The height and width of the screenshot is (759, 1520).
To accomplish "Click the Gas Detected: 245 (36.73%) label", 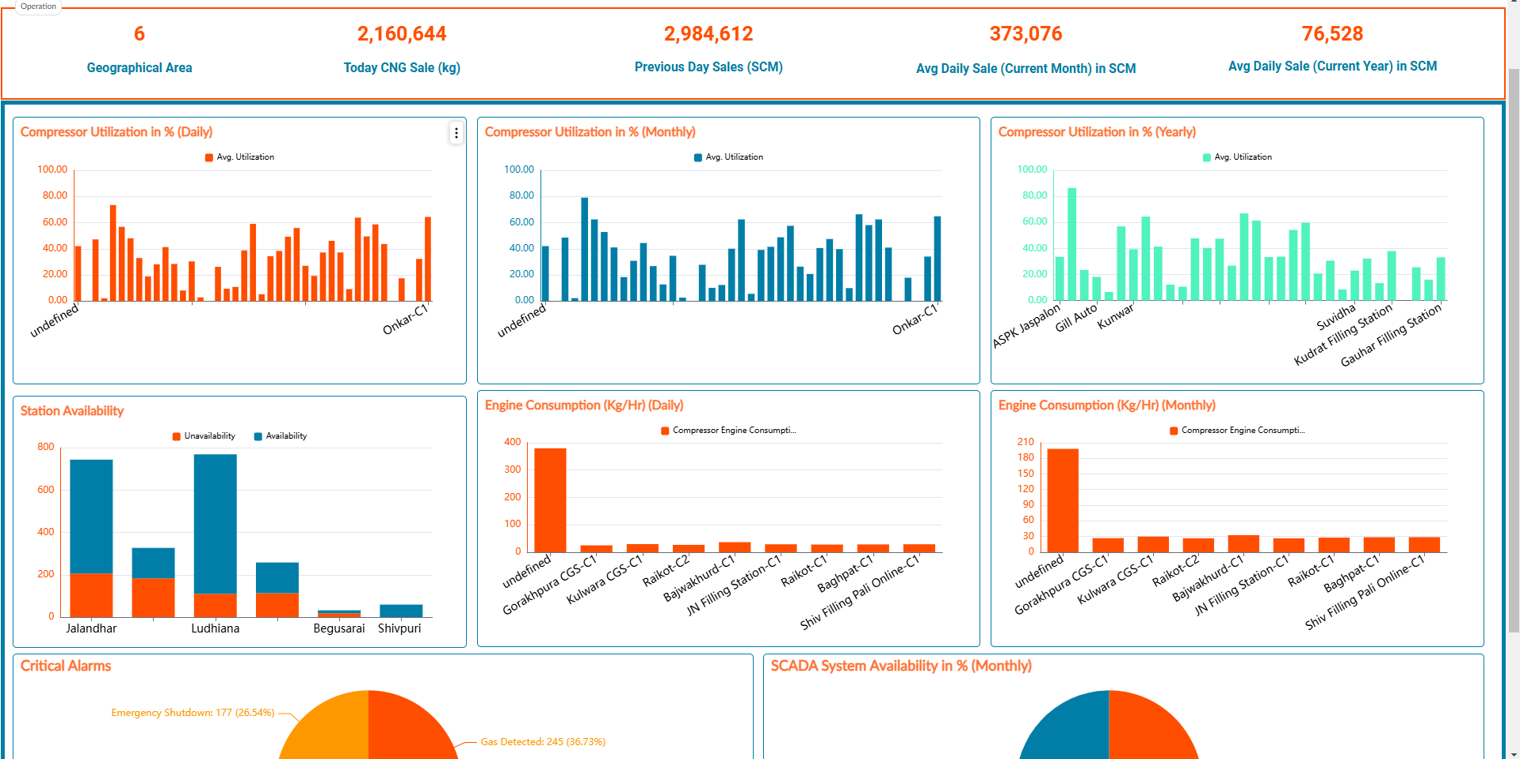I will 543,742.
